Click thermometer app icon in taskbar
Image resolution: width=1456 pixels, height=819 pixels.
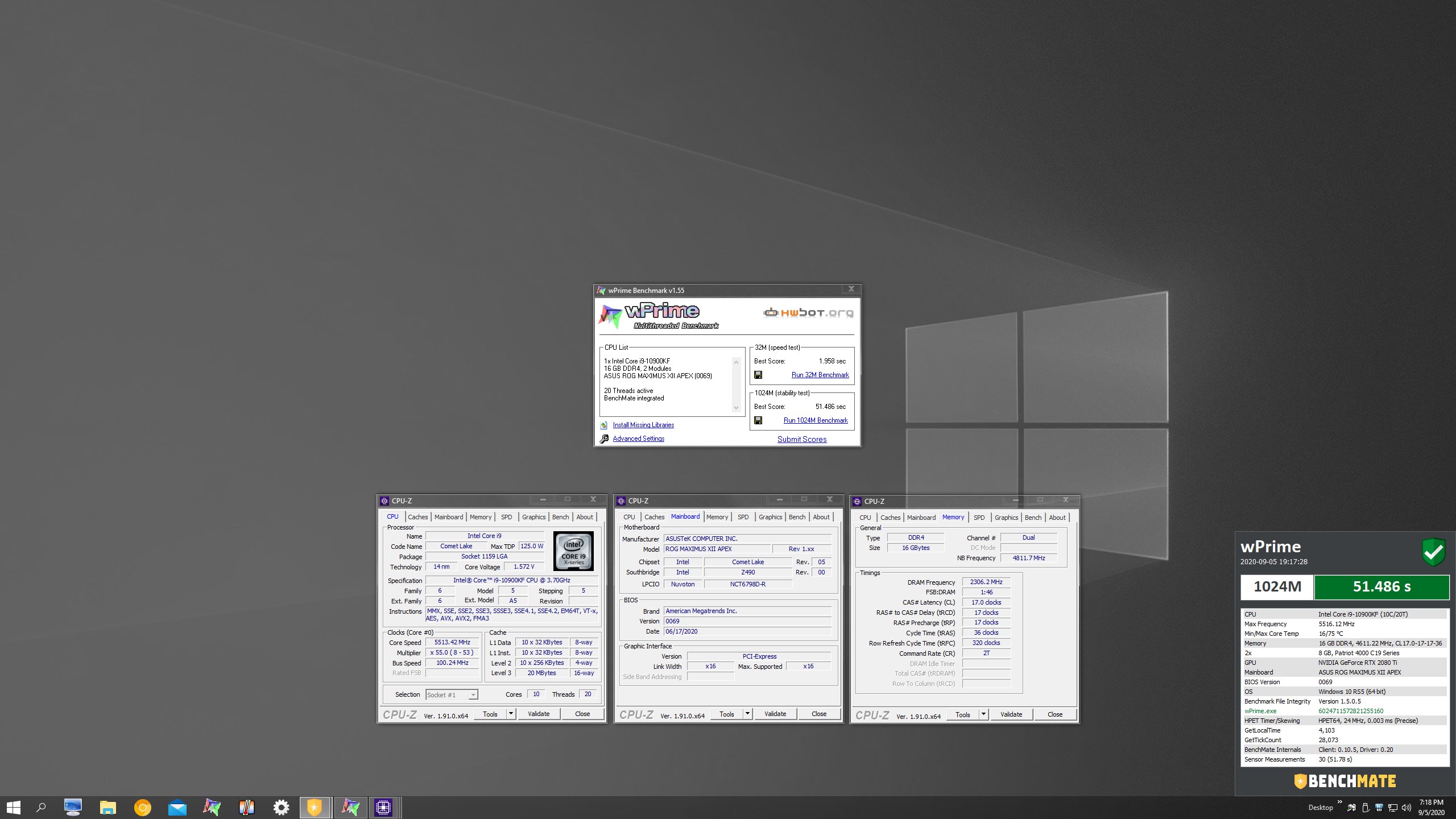click(x=246, y=807)
